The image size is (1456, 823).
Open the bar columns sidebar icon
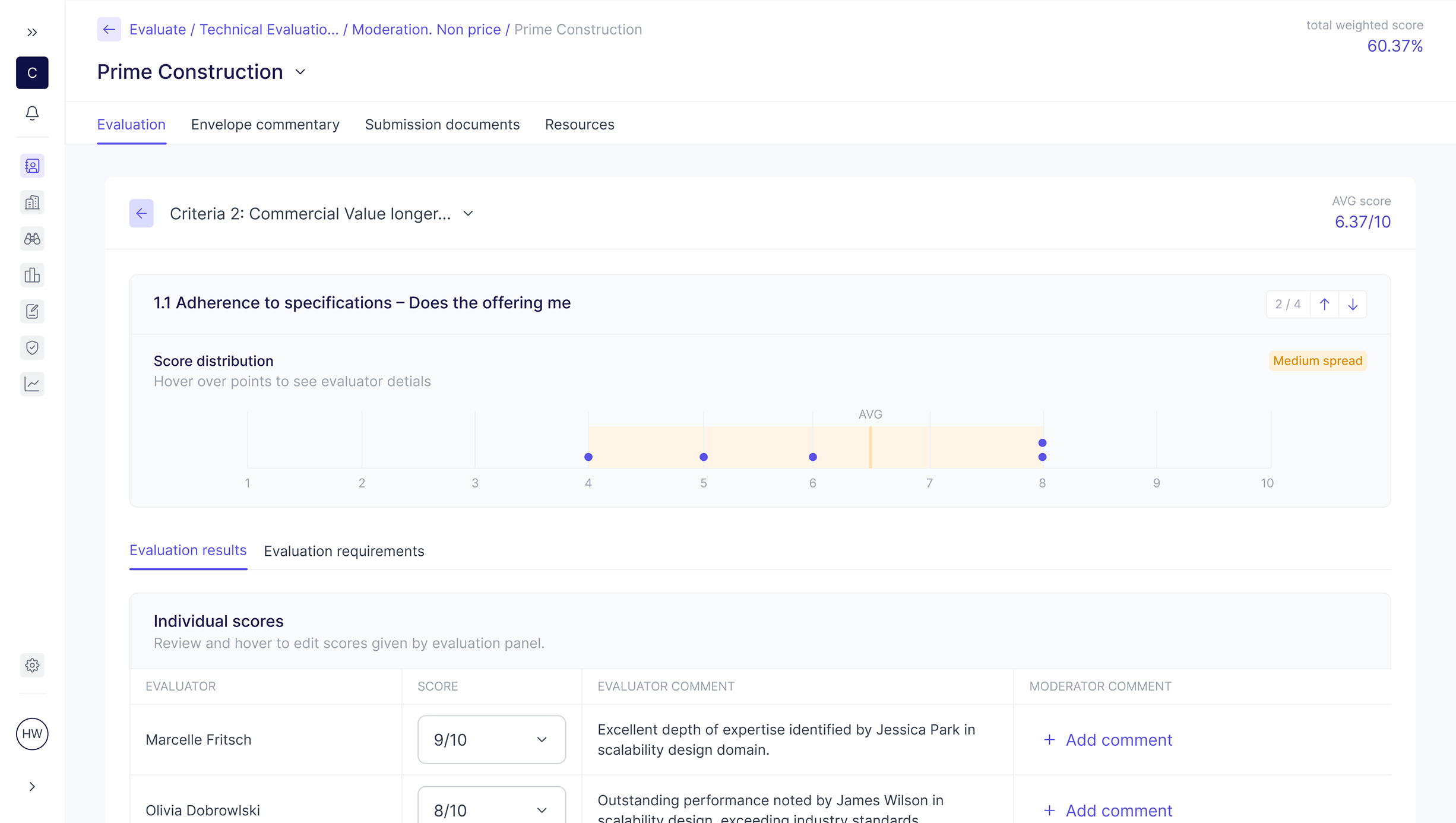tap(32, 275)
